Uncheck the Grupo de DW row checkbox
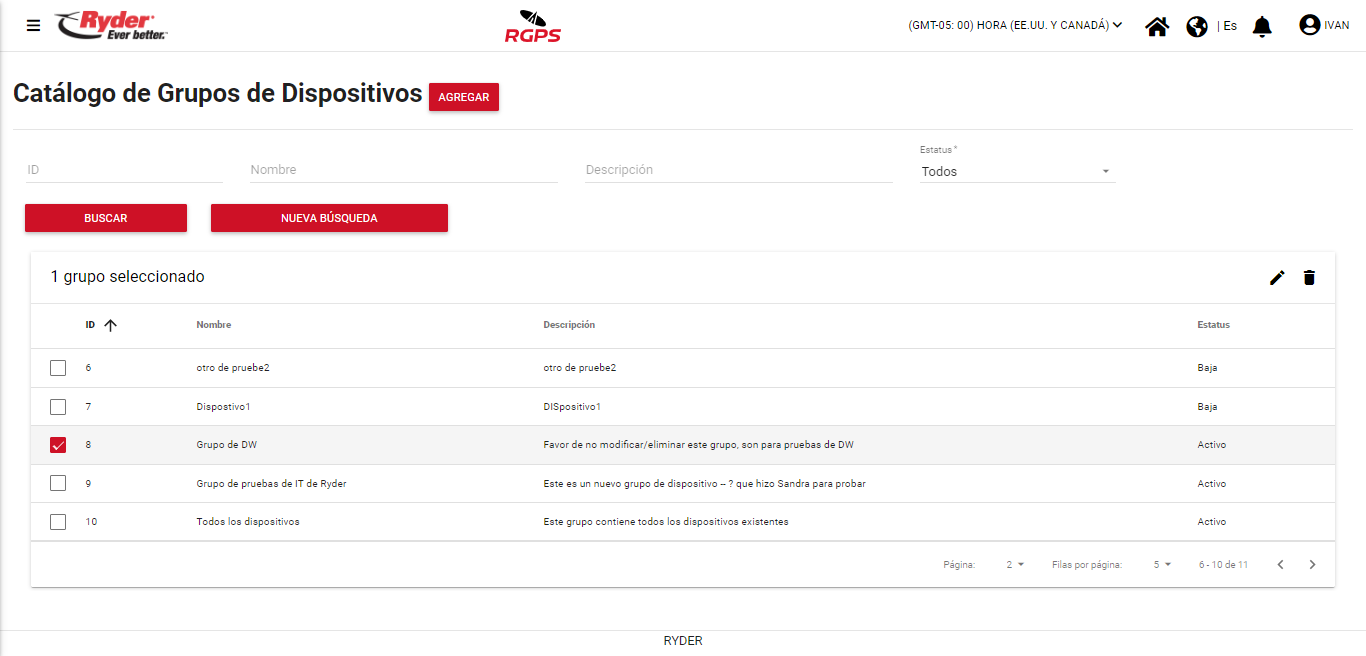 click(58, 445)
